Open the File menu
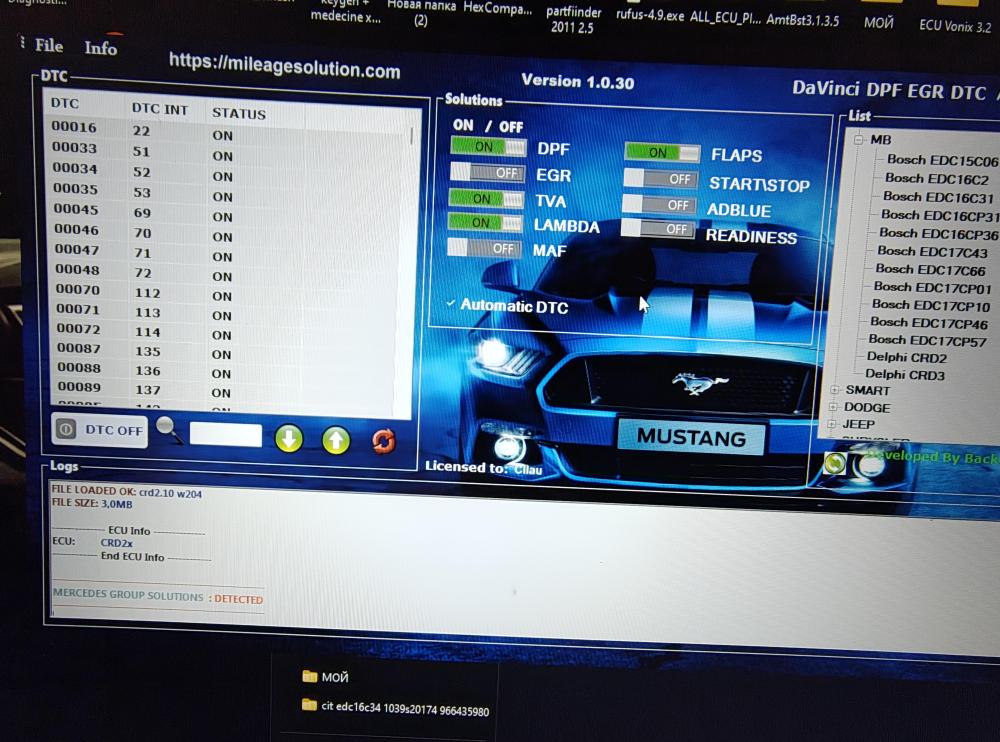This screenshot has width=1000, height=742. 48,45
